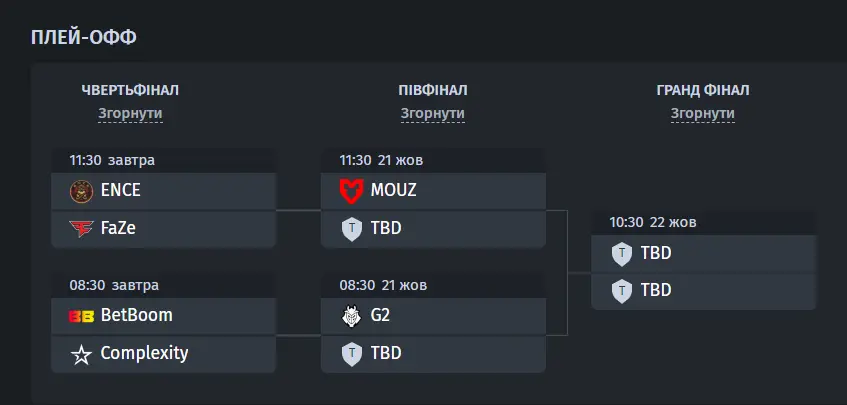The height and width of the screenshot is (405, 847).
Task: Click the FaZe team logo
Action: (x=82, y=228)
